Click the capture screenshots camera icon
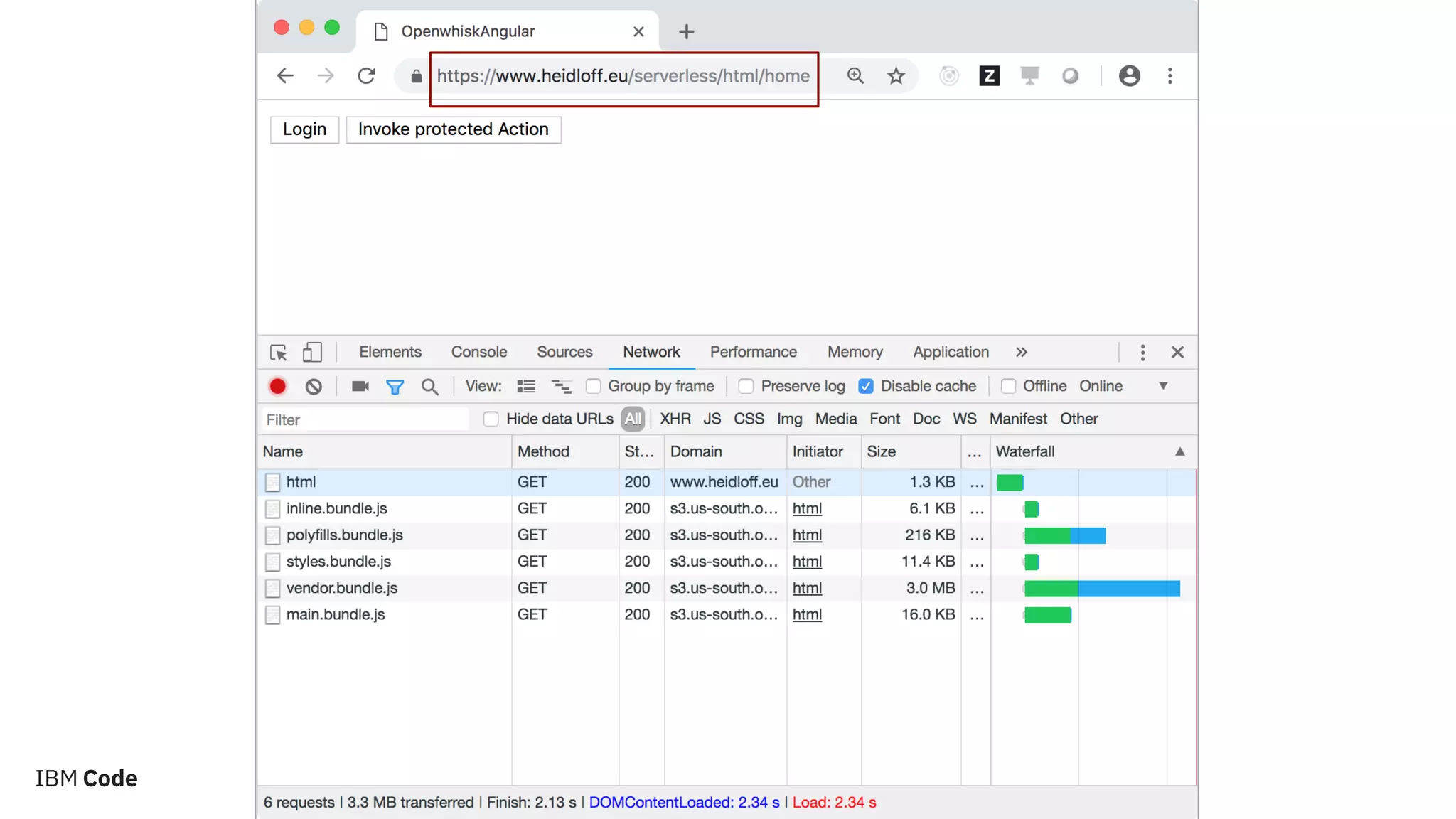Viewport: 1456px width, 819px height. (x=360, y=386)
